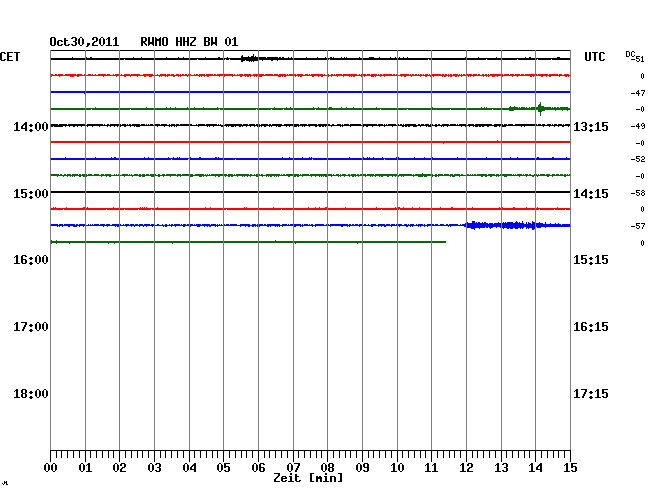Viewport: 650px width, 494px height.
Task: Click the "17:15" UTC time label
Action: pyautogui.click(x=591, y=394)
